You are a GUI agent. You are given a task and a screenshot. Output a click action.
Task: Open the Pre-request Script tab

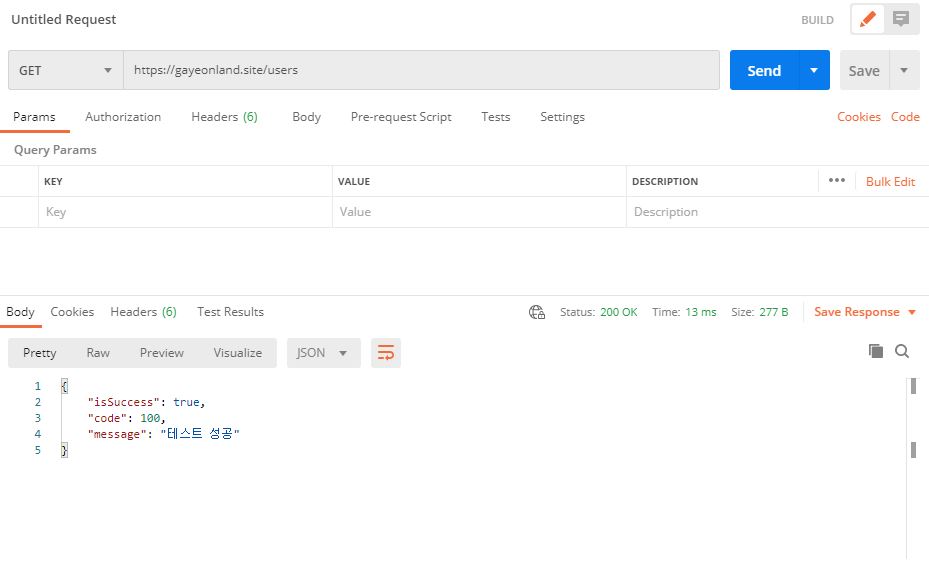pyautogui.click(x=401, y=117)
